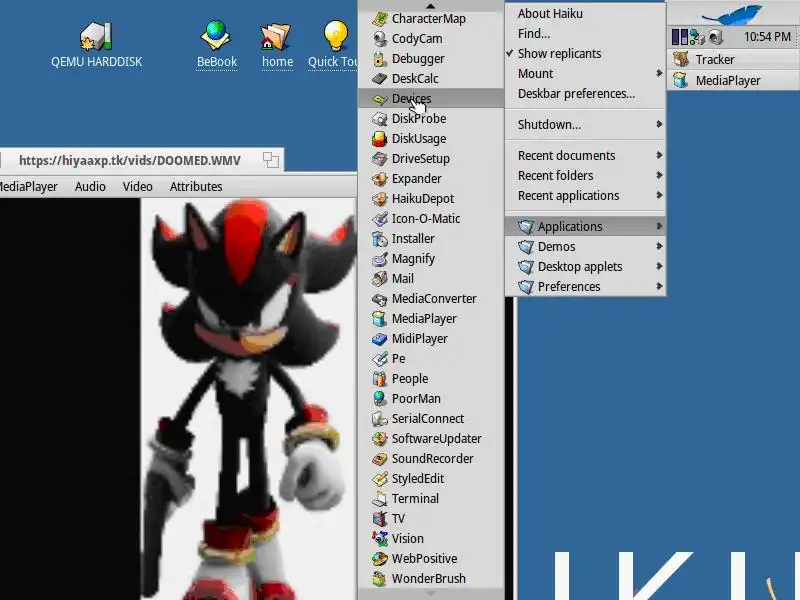Launch the Mail app icon
This screenshot has height=600, width=800.
[x=380, y=279]
